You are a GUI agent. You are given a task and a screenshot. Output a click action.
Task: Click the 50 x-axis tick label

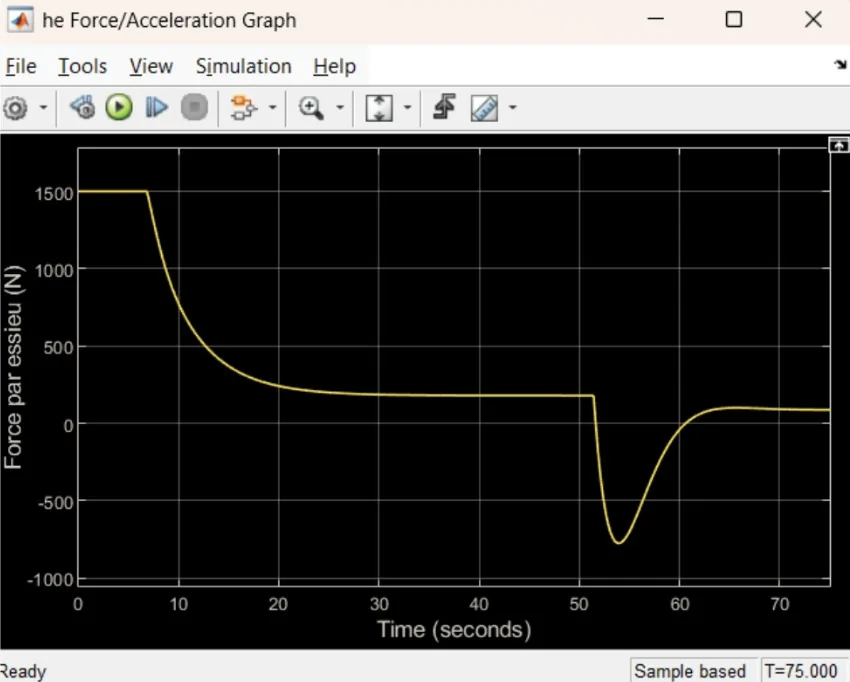pos(579,604)
